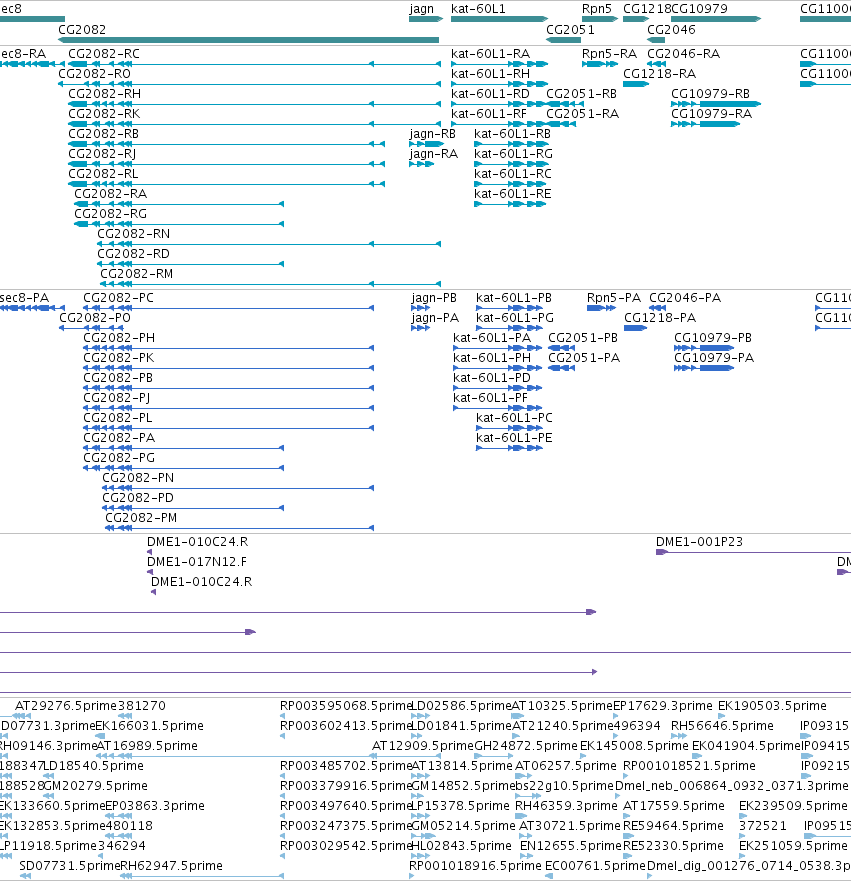The image size is (851, 881).
Task: Select the bs22g10.5prime EST label
Action: pos(565,786)
